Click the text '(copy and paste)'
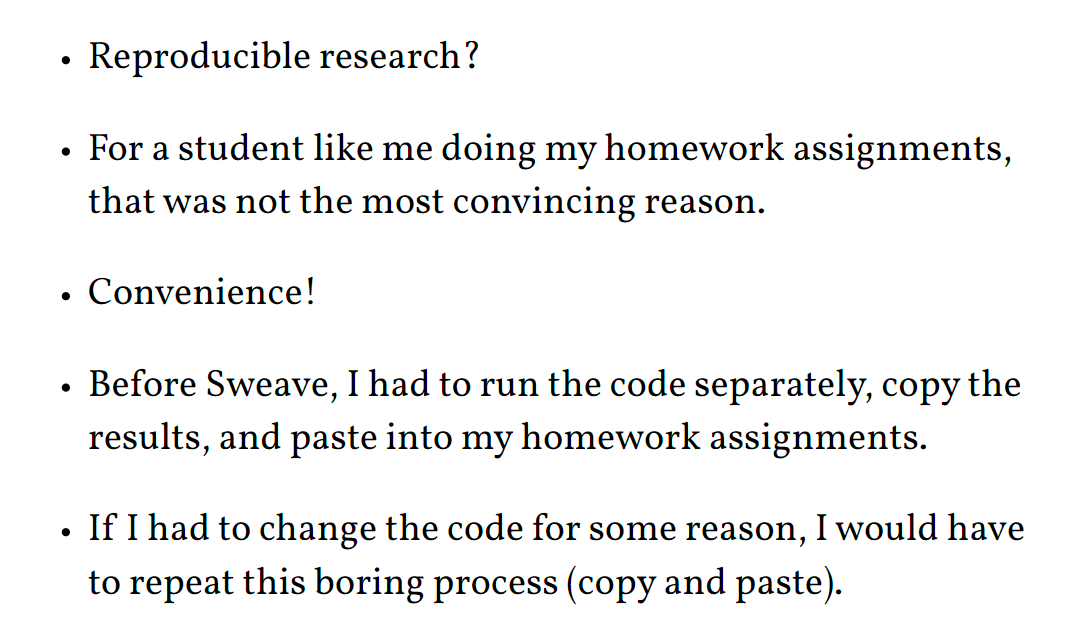 (703, 582)
